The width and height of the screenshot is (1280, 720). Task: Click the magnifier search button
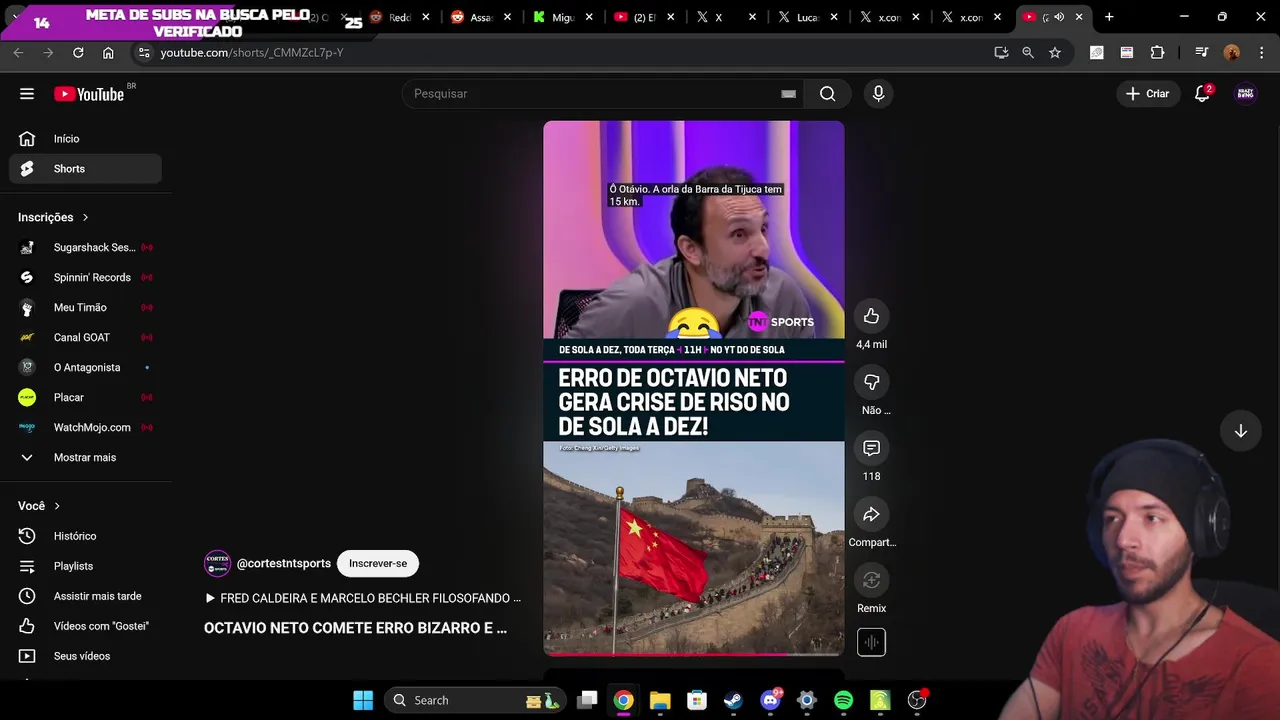coord(827,94)
